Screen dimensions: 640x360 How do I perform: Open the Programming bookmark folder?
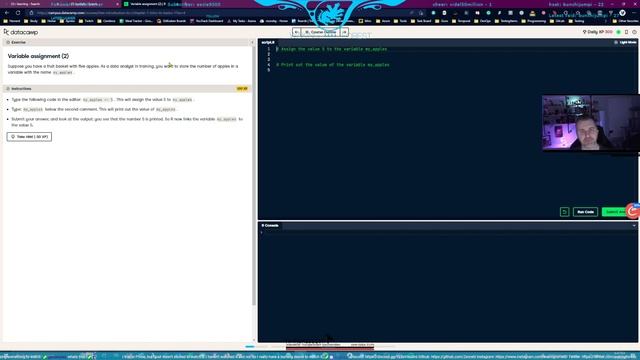click(534, 21)
